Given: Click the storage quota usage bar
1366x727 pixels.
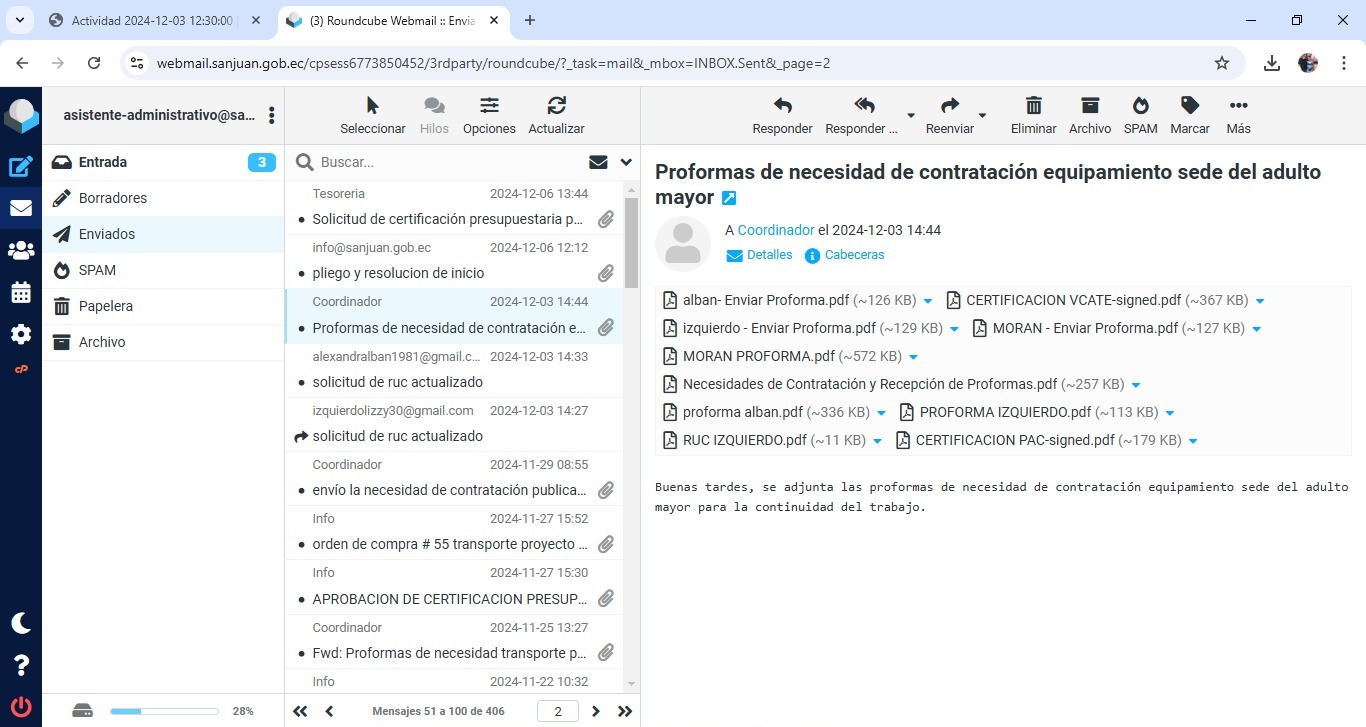Looking at the screenshot, I should pyautogui.click(x=164, y=711).
